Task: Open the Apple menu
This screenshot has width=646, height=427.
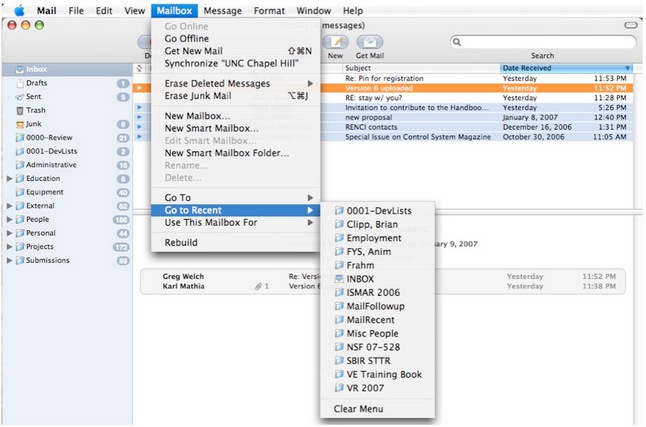Action: pos(18,10)
